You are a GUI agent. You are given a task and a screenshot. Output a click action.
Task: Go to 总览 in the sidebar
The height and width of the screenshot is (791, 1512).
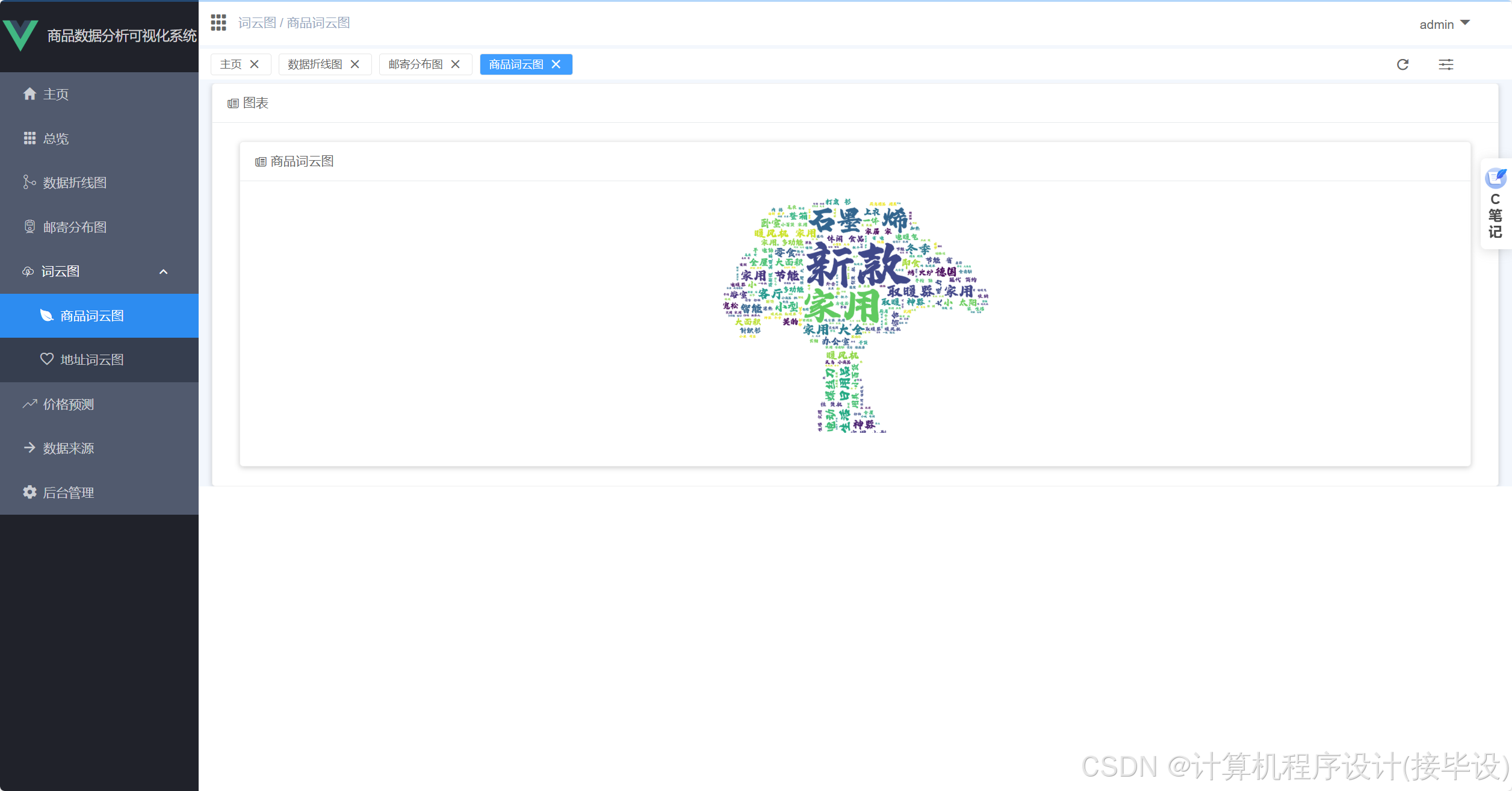coord(56,138)
